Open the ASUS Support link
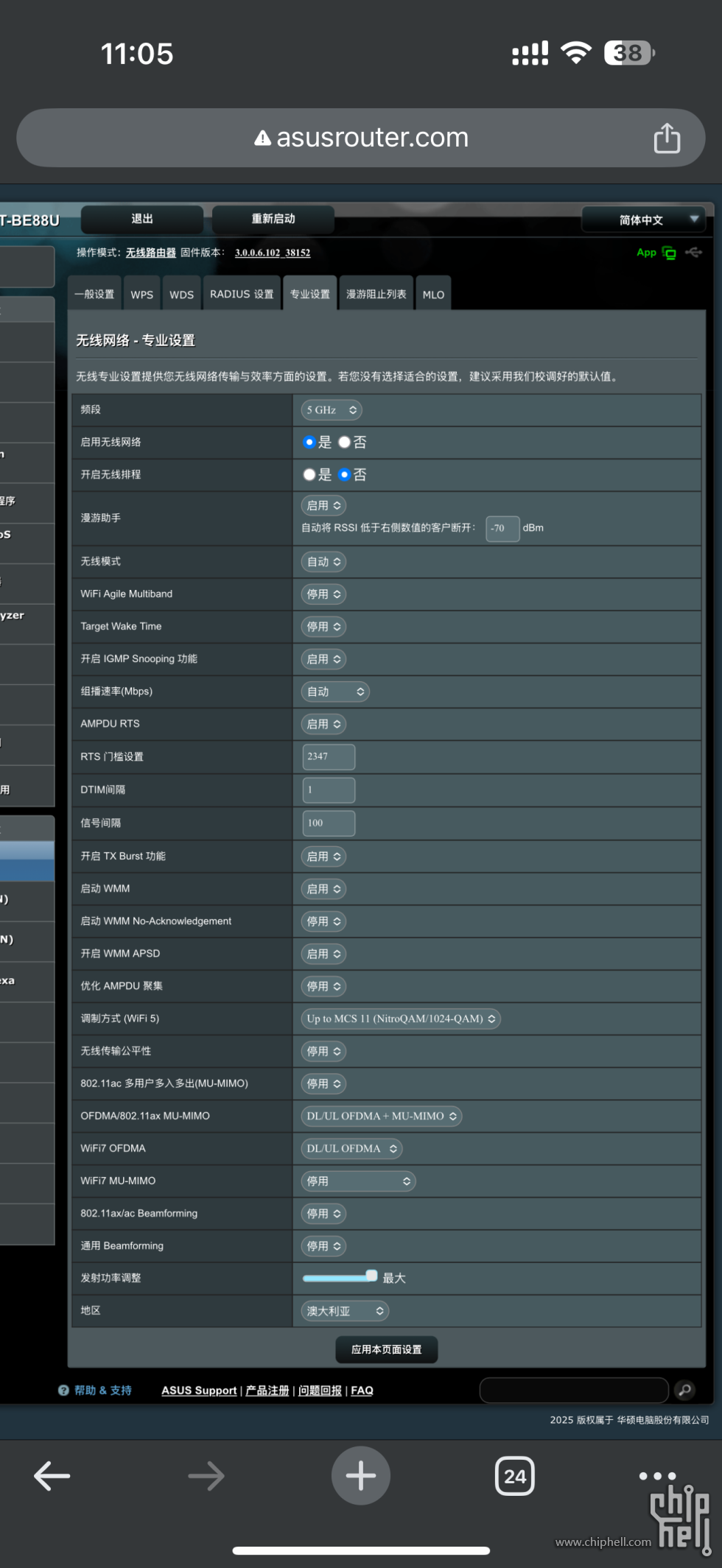 pyautogui.click(x=199, y=1391)
